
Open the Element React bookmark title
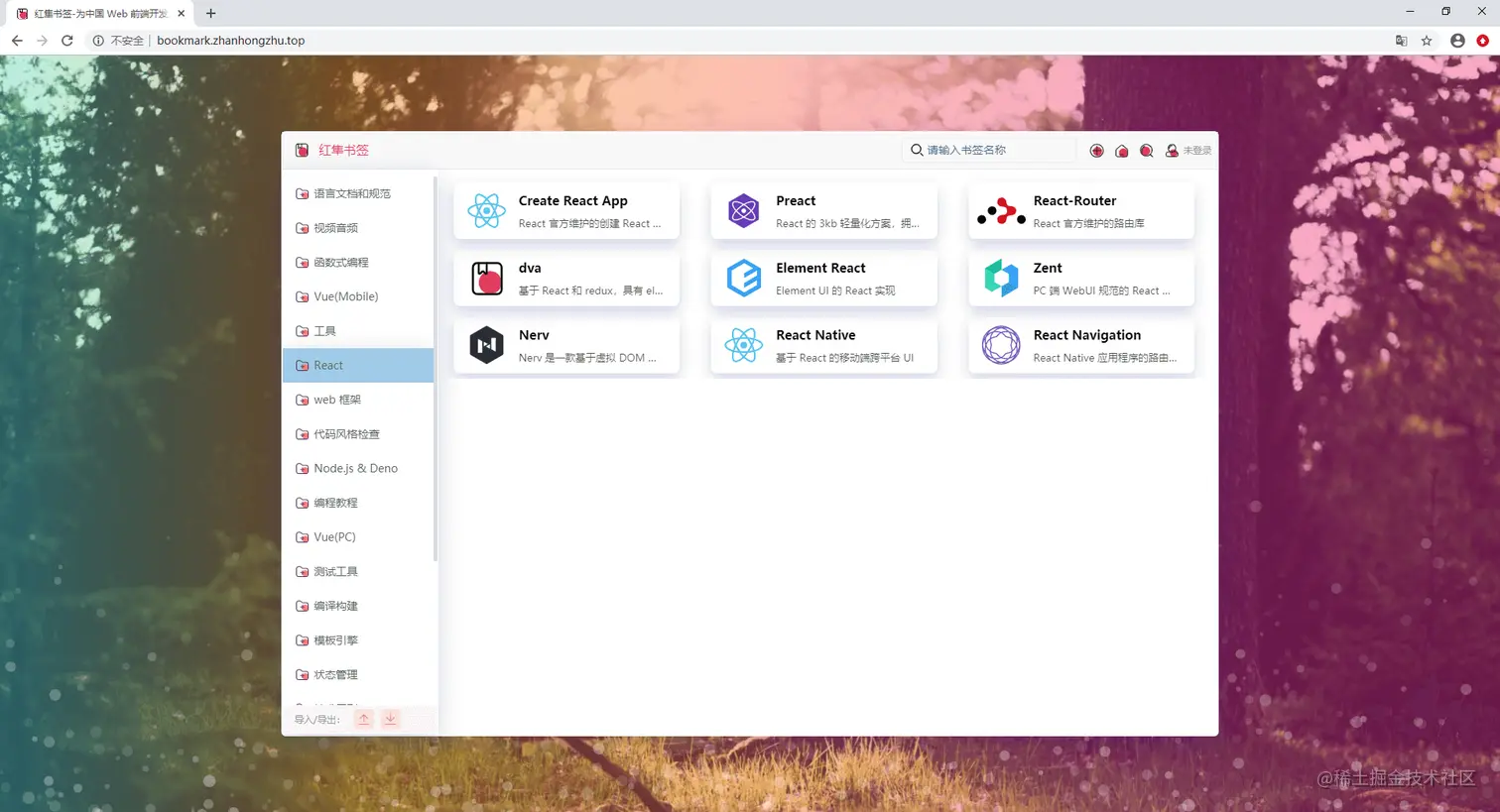click(820, 268)
